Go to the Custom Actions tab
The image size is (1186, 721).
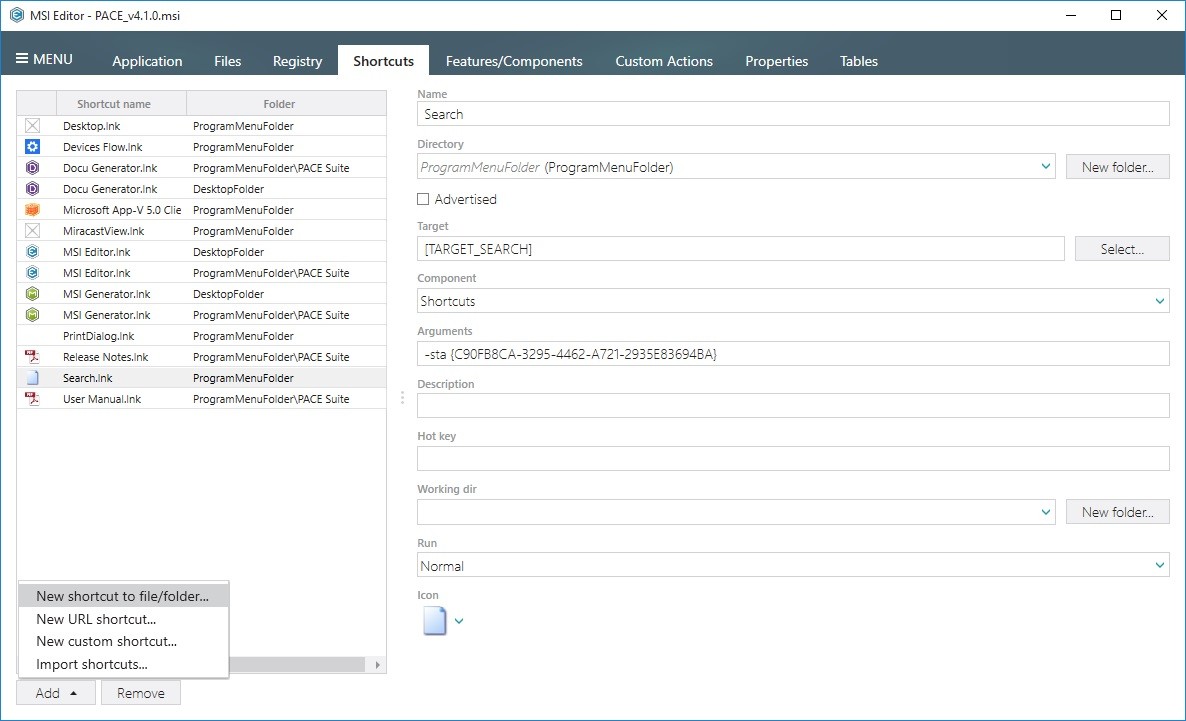click(x=664, y=61)
